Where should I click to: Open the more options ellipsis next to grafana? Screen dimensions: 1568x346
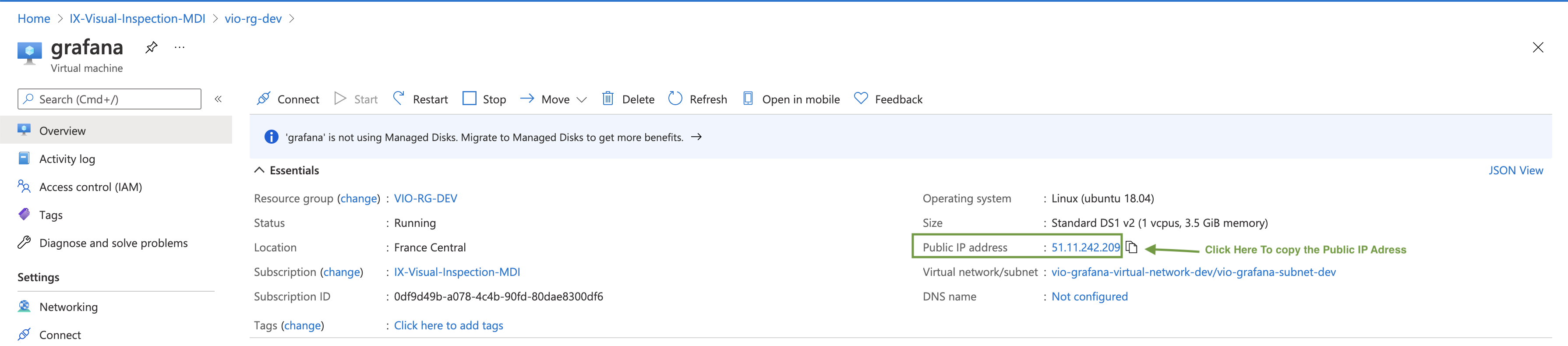[180, 47]
